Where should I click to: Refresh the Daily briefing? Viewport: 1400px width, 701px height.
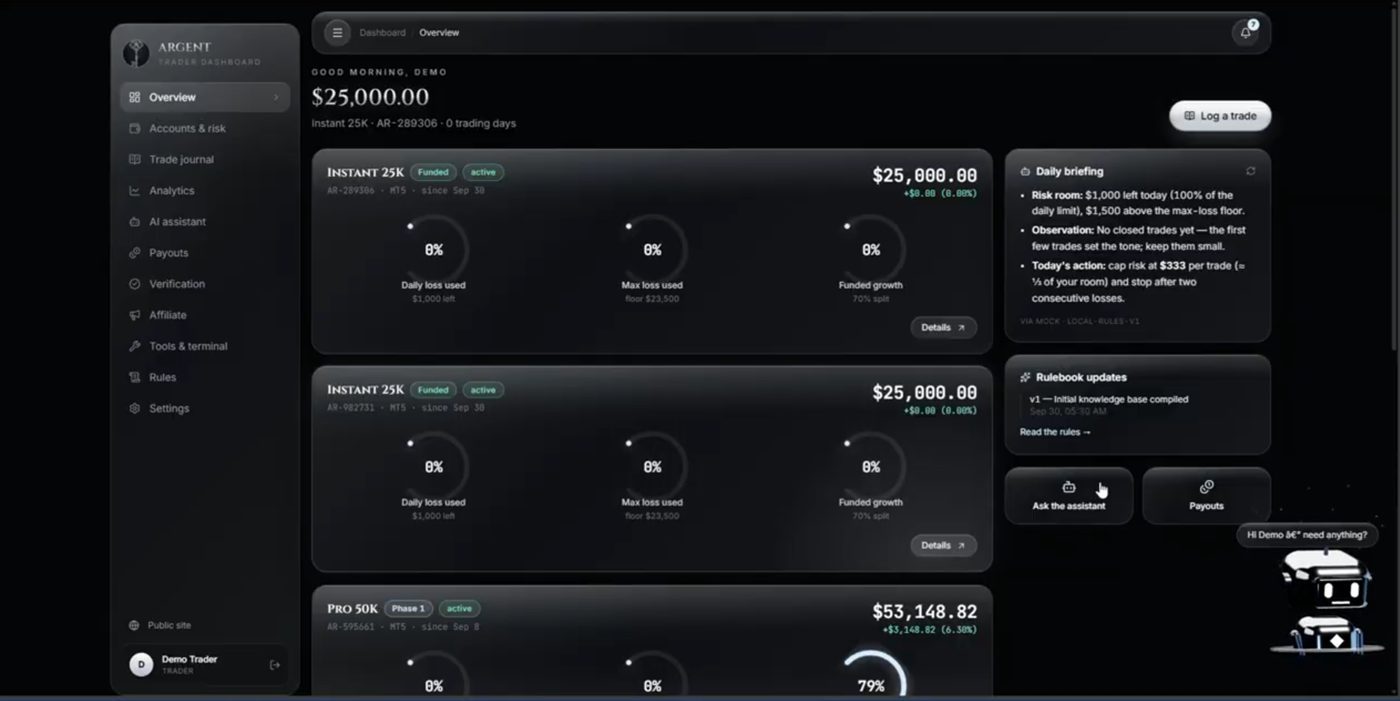pyautogui.click(x=1250, y=171)
